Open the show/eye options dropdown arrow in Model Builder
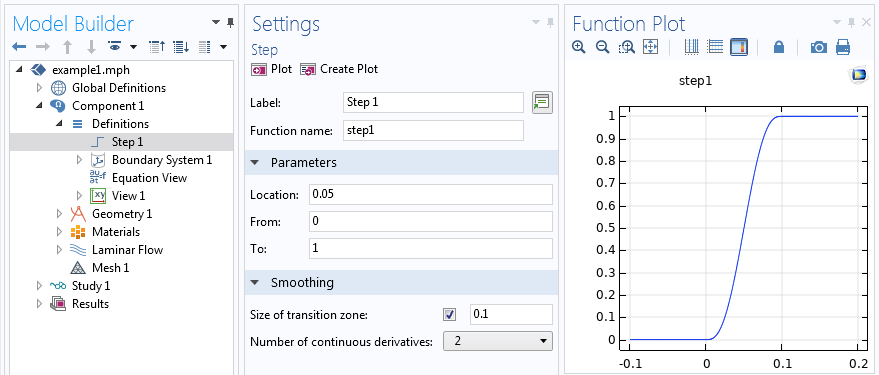 coord(133,47)
